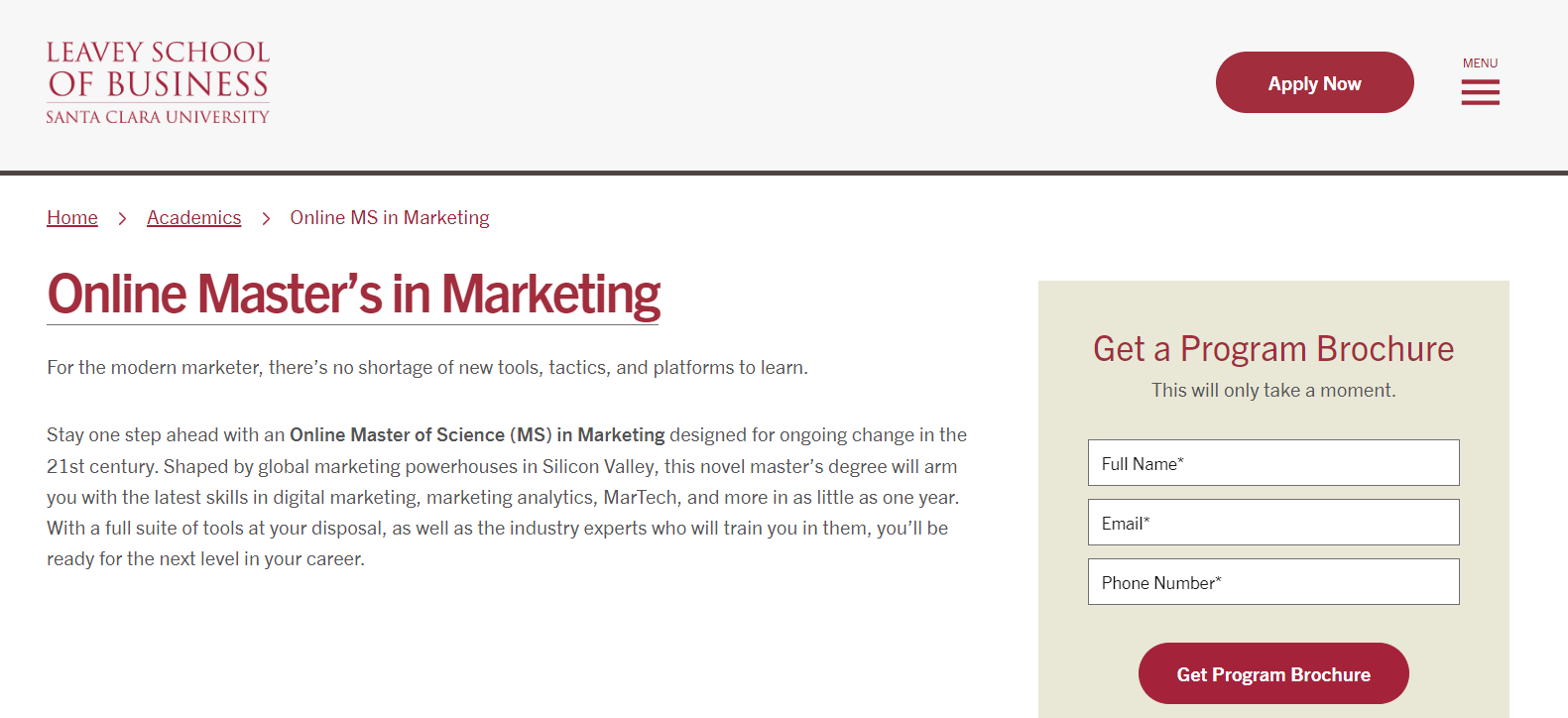
Task: Click the red horizontal lines of the hamburger
Action: [1480, 91]
